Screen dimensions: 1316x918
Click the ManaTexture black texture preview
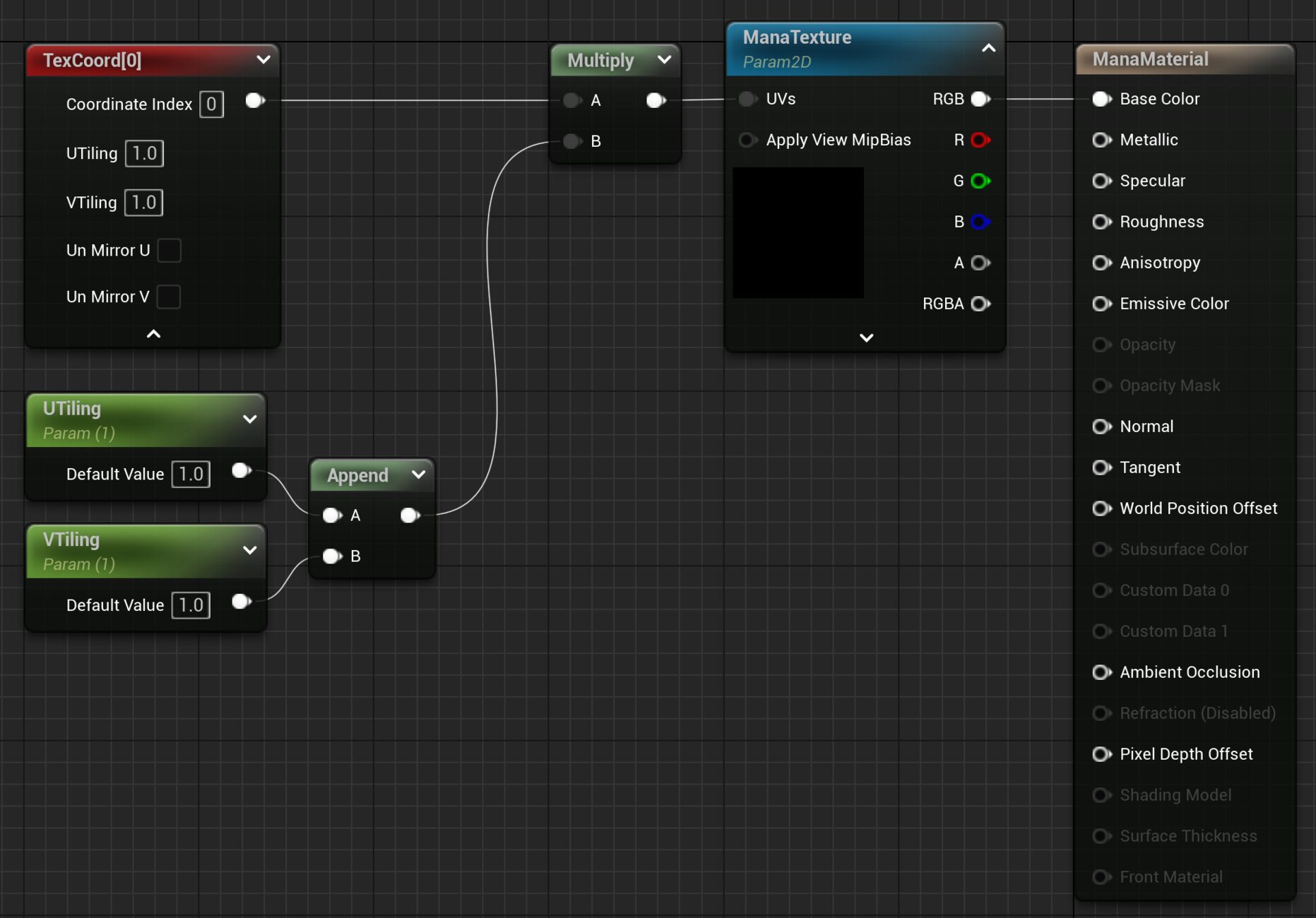coord(798,232)
